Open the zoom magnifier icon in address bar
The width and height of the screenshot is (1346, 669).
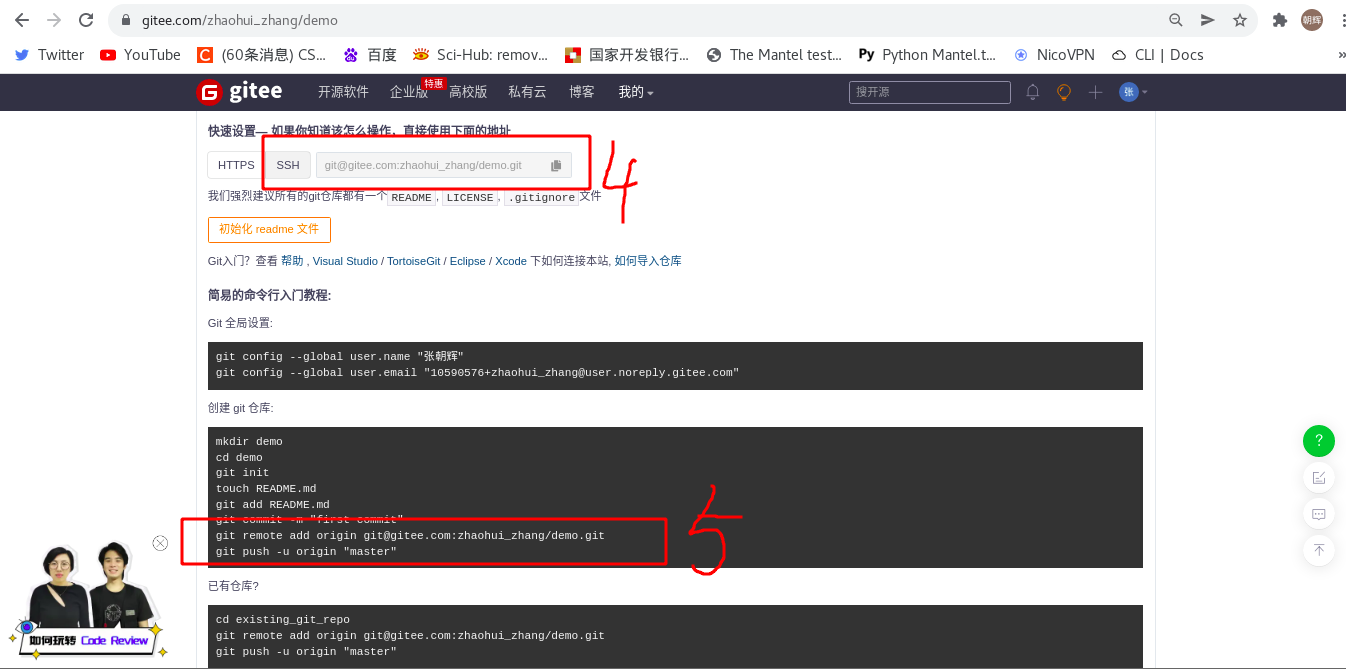[1176, 20]
